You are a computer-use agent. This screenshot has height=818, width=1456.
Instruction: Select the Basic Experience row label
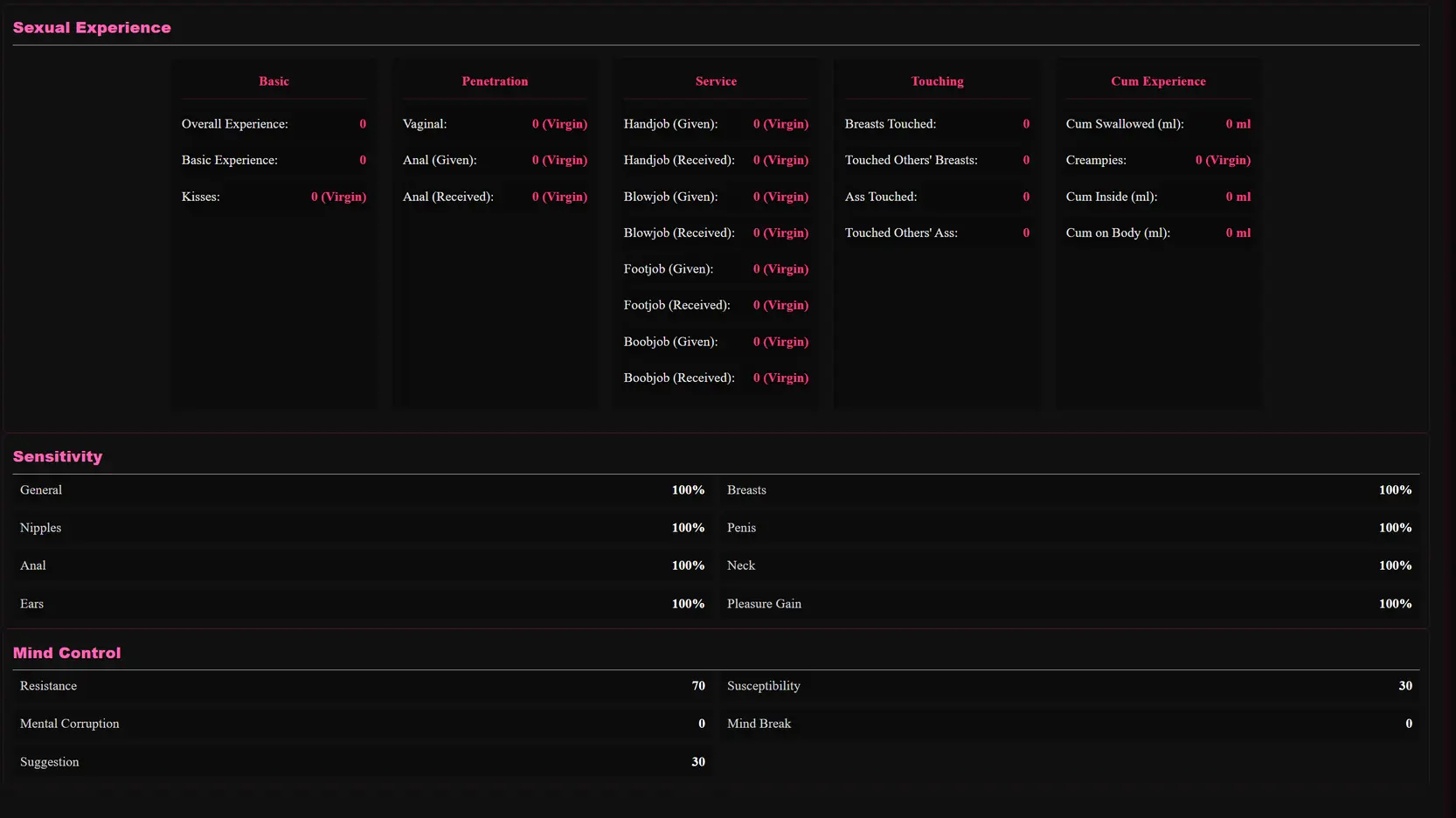point(230,160)
